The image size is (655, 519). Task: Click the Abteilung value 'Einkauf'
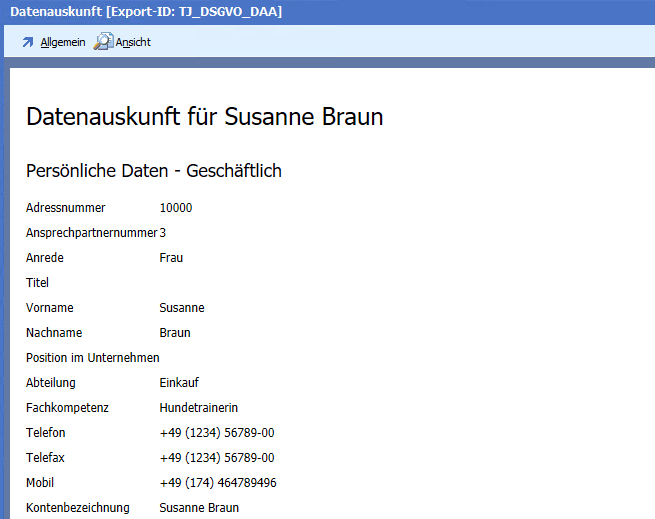pyautogui.click(x=179, y=383)
